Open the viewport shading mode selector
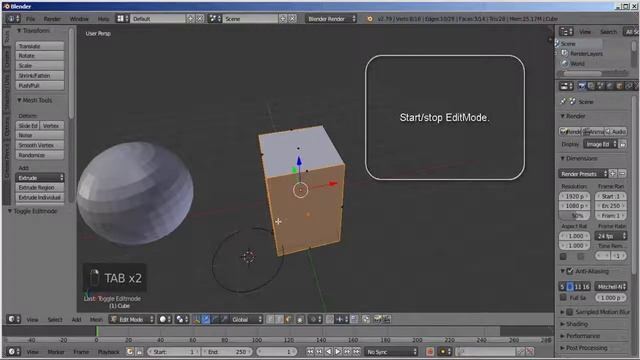 pyautogui.click(x=165, y=319)
